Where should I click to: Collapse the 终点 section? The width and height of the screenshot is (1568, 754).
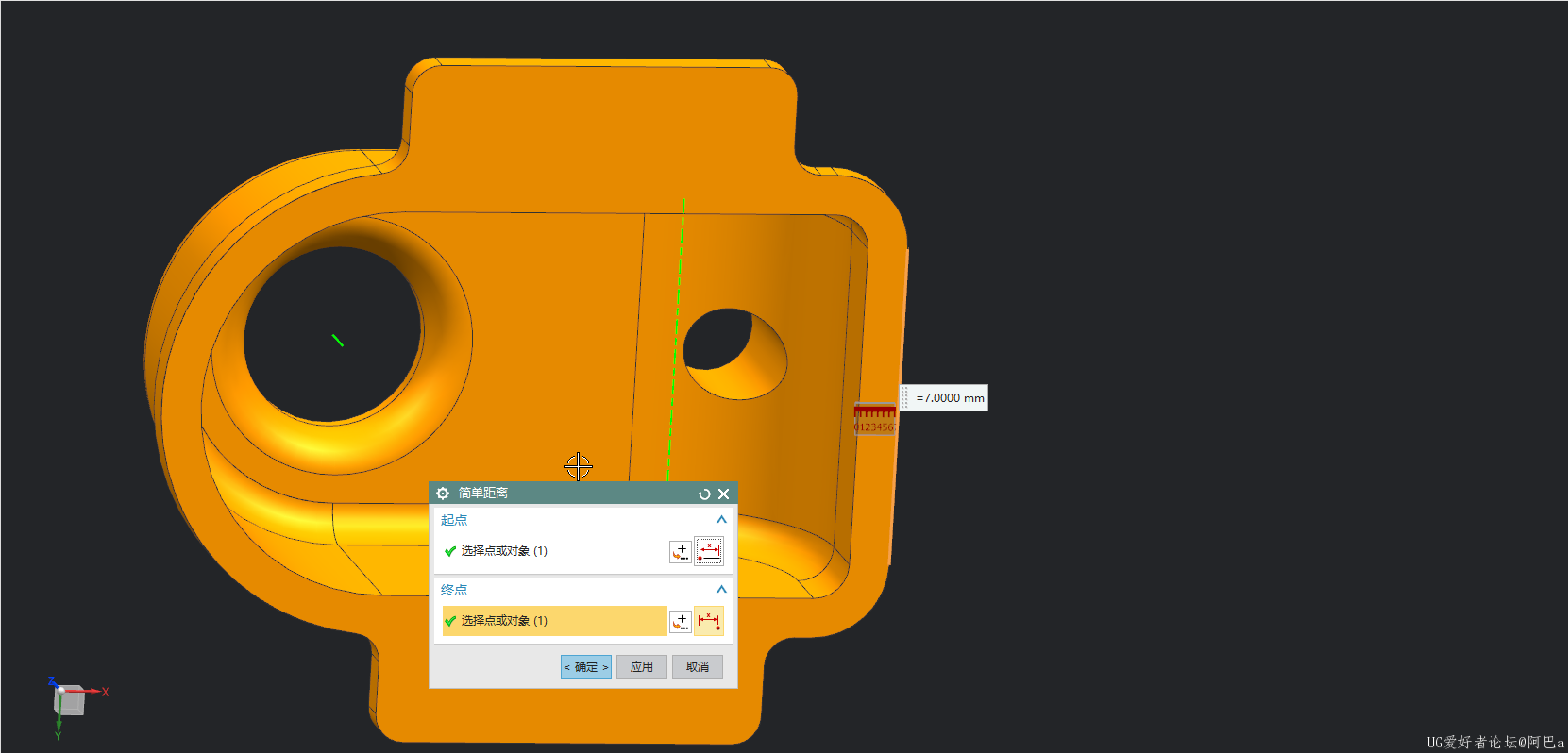click(x=721, y=590)
